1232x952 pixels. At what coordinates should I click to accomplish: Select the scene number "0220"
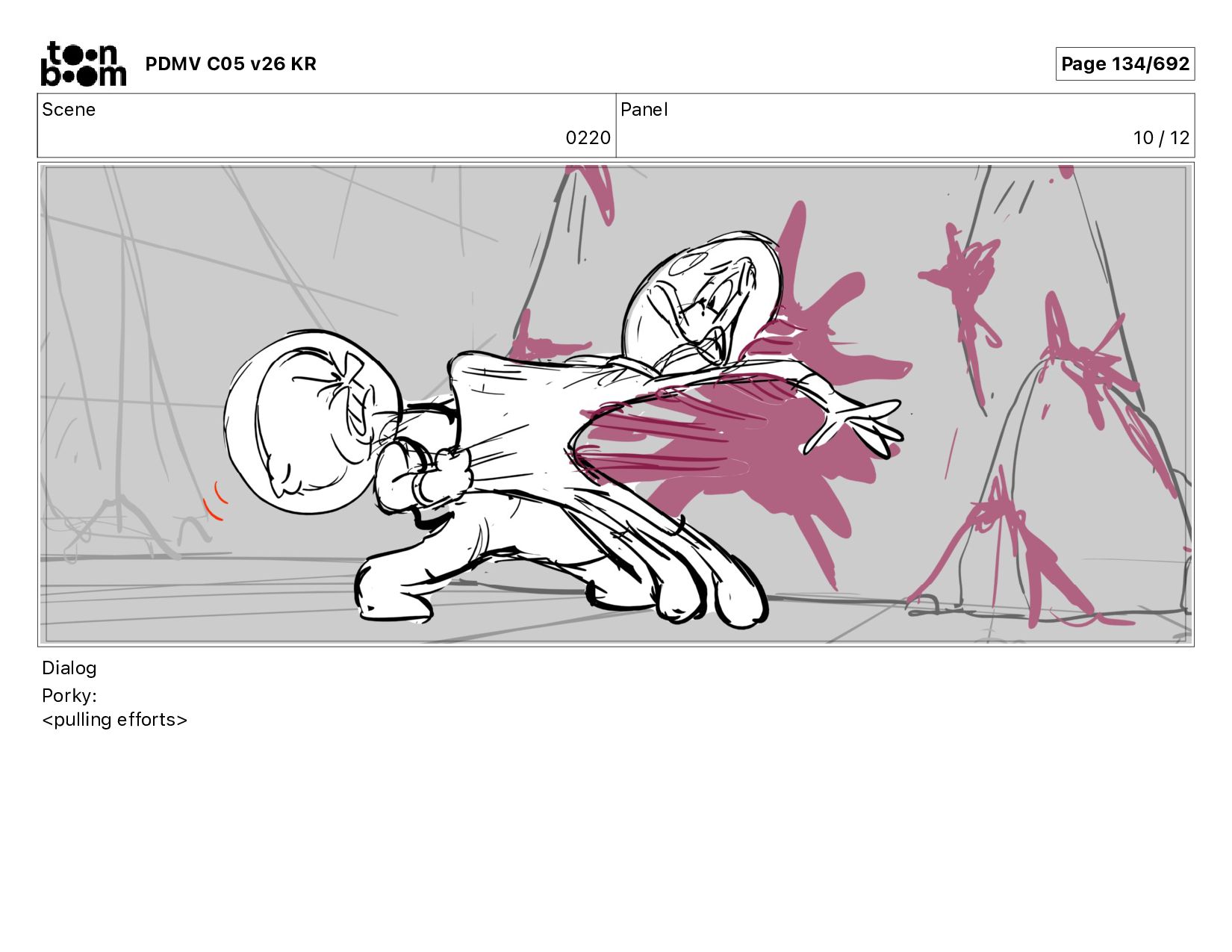click(x=588, y=138)
